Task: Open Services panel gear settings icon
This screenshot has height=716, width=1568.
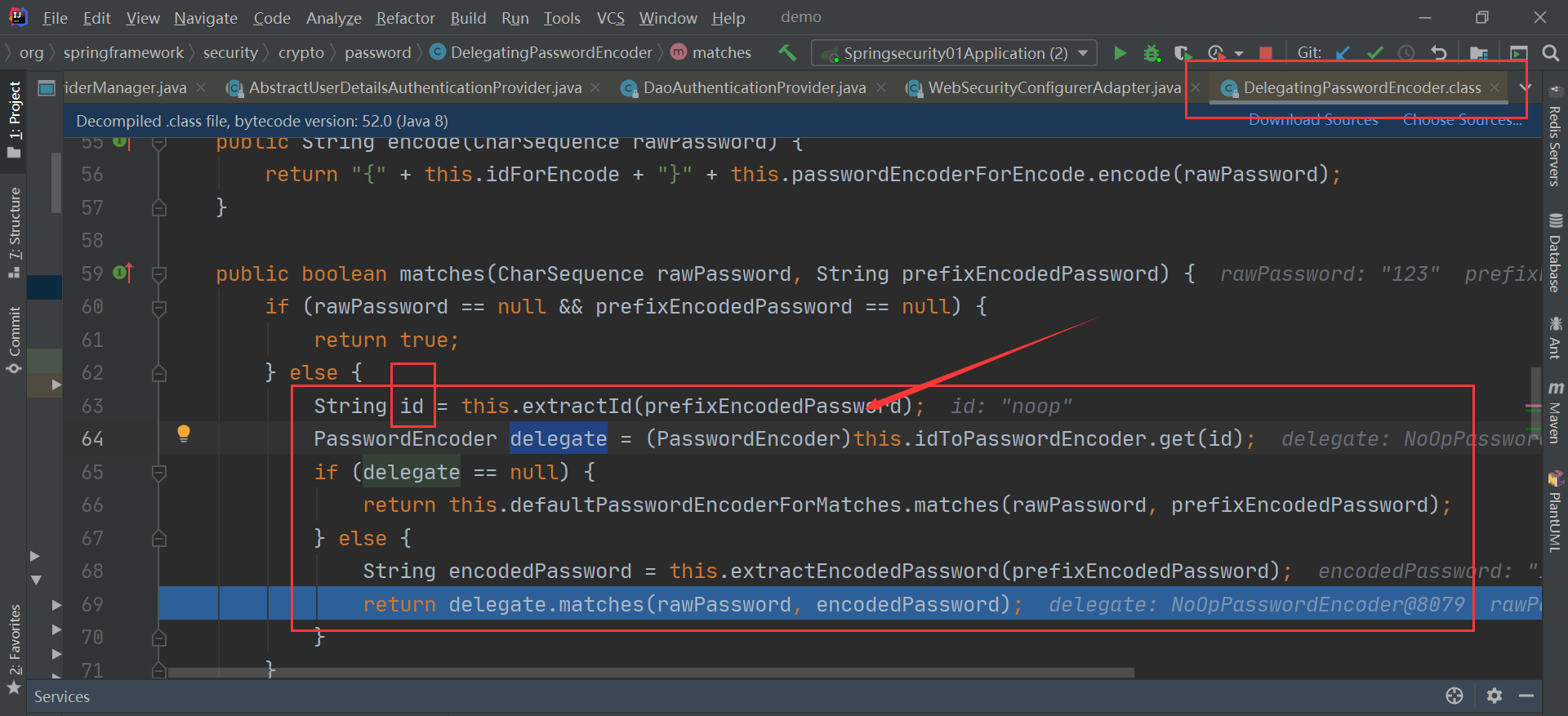Action: click(1494, 696)
